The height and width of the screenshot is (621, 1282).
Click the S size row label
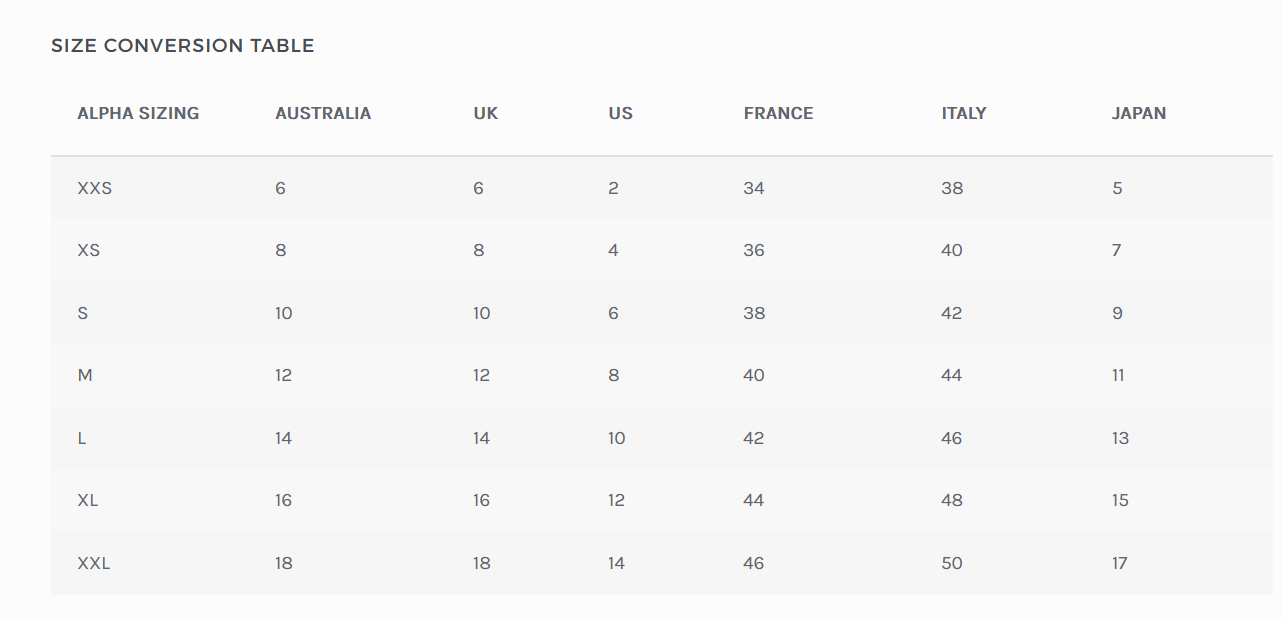click(x=83, y=313)
